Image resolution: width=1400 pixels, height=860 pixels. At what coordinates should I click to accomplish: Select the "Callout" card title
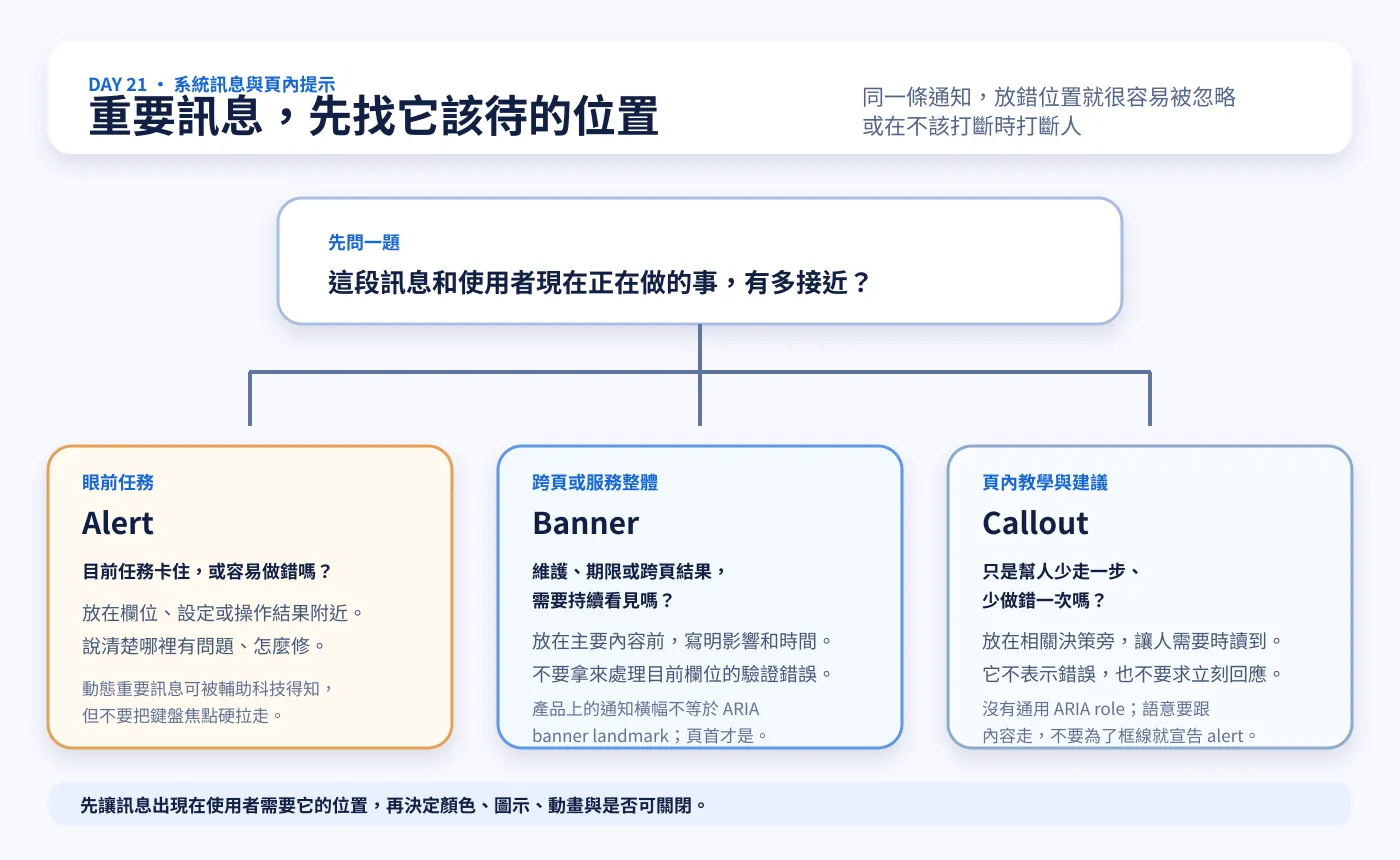click(x=1035, y=523)
